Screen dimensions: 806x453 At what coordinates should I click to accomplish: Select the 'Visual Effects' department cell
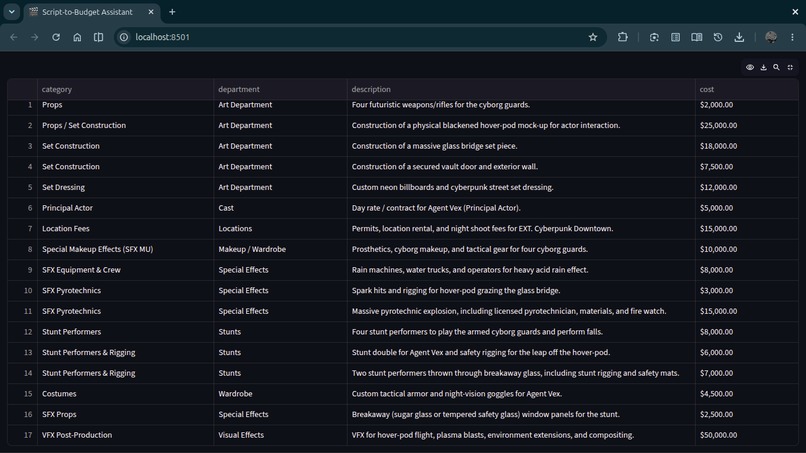[280, 434]
